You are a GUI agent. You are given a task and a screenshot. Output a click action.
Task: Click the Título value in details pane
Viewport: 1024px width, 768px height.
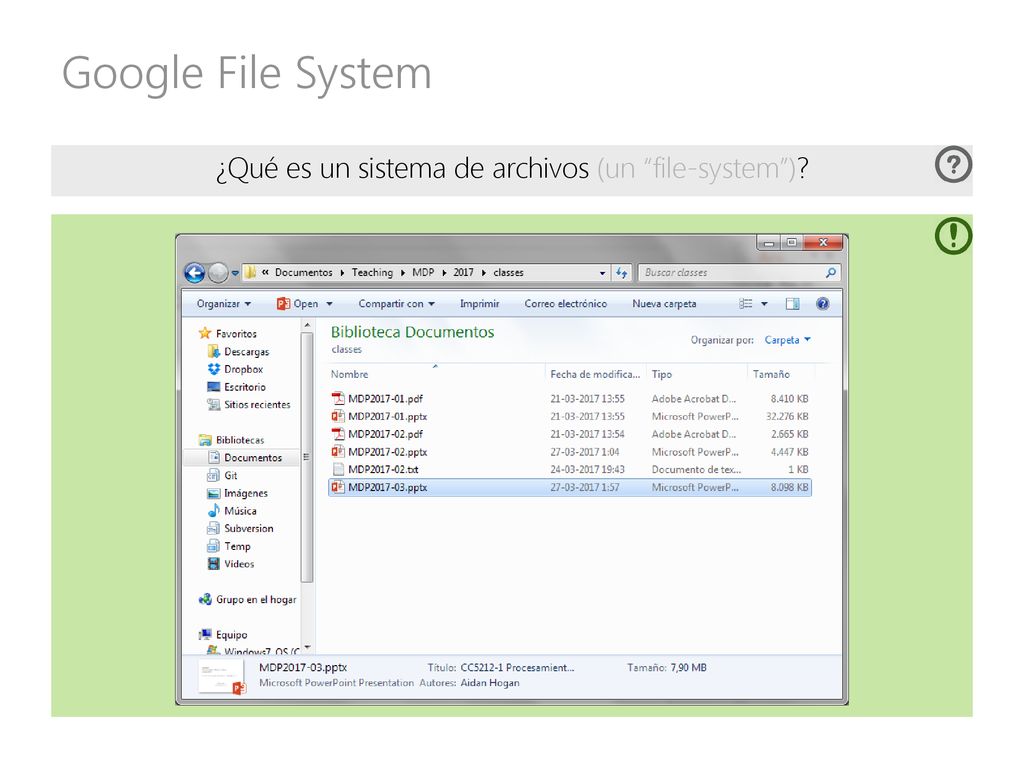click(x=517, y=667)
